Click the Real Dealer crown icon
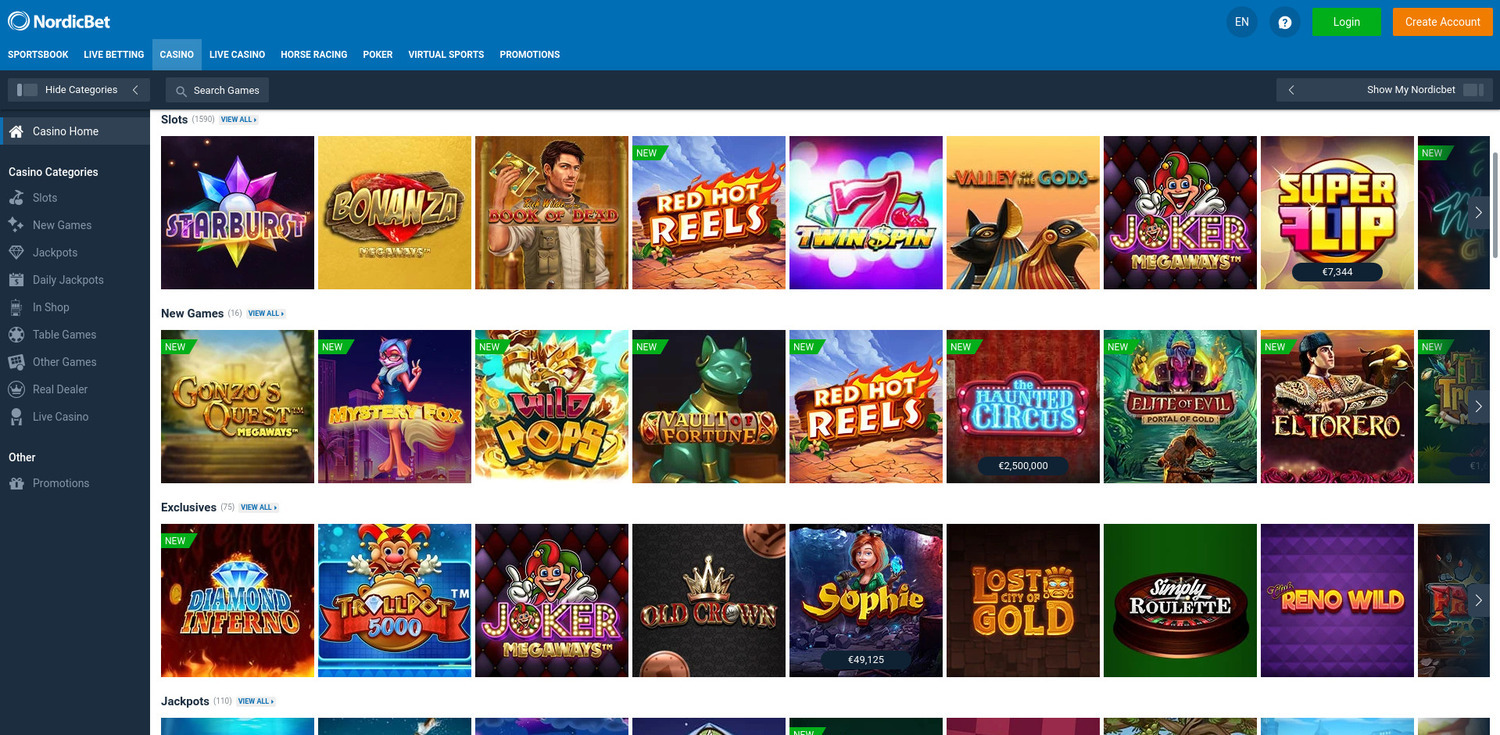1500x735 pixels. (x=16, y=389)
